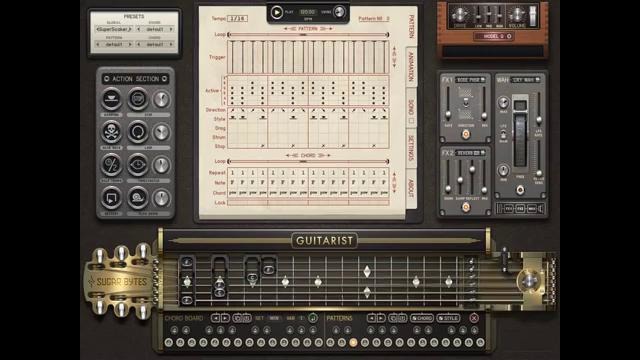
Task: Click the Chord Loop range bar
Action: click(308, 162)
